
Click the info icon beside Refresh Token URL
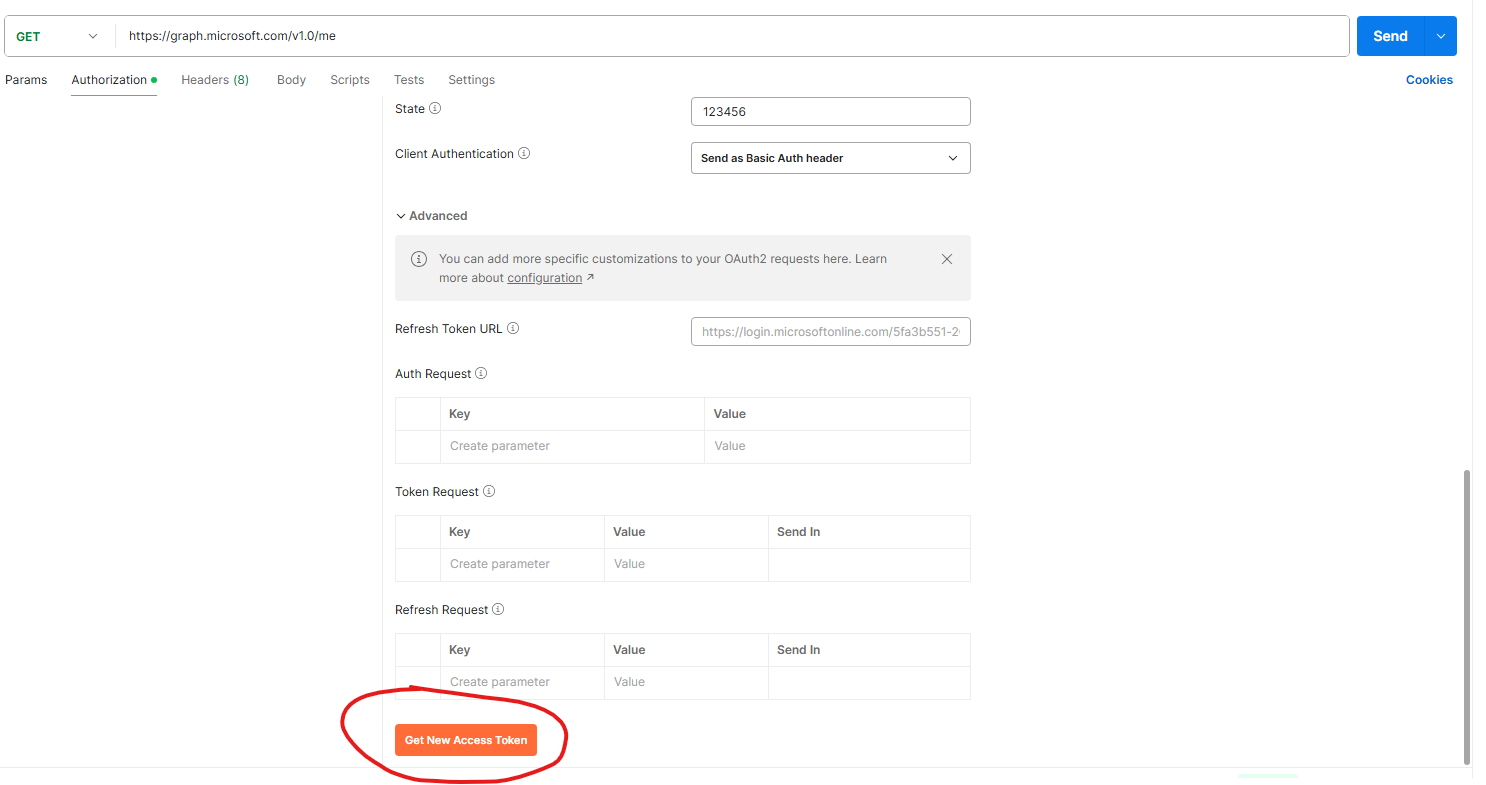pyautogui.click(x=513, y=328)
